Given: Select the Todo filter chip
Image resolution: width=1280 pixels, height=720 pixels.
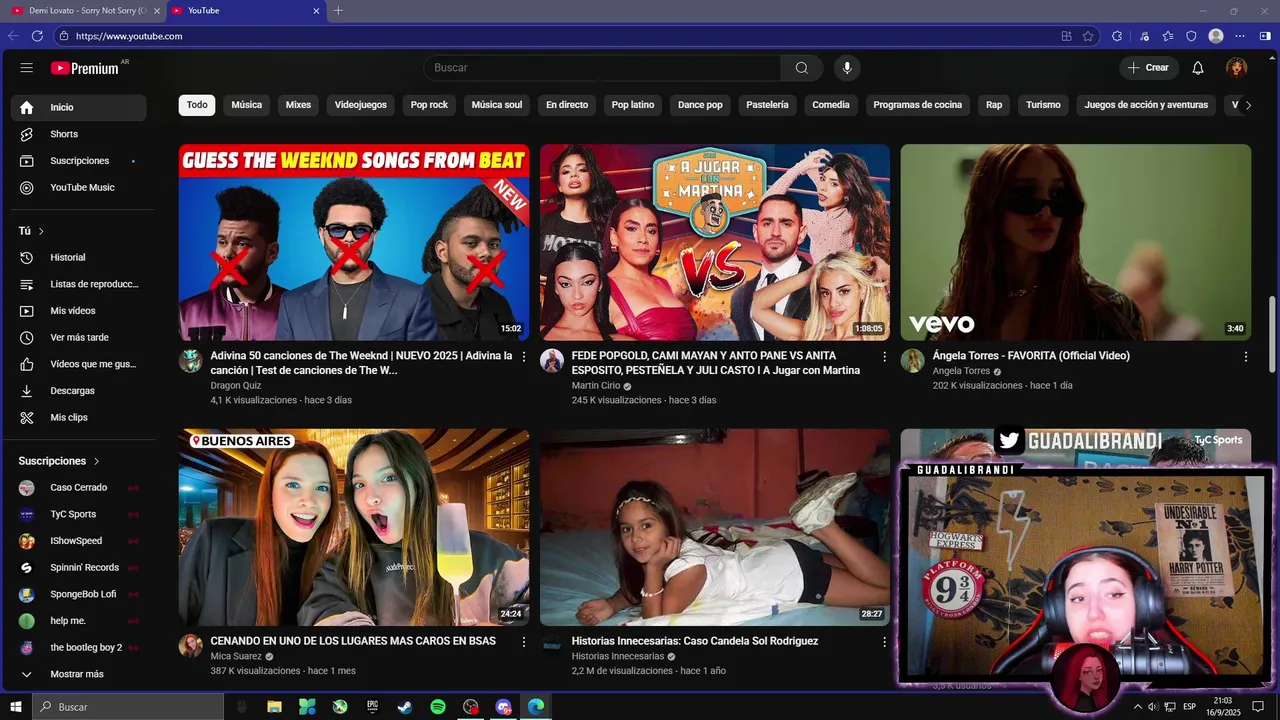Looking at the screenshot, I should [x=197, y=105].
